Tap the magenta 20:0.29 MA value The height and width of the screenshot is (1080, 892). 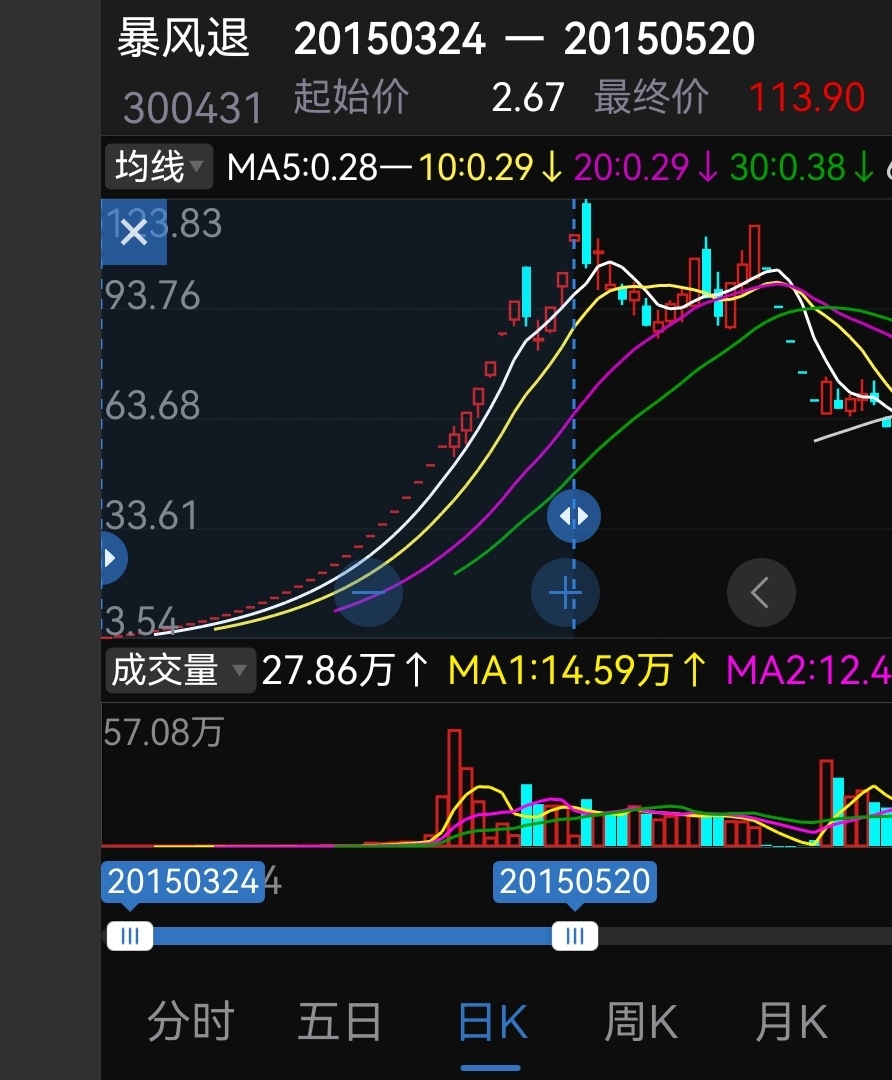click(x=631, y=167)
